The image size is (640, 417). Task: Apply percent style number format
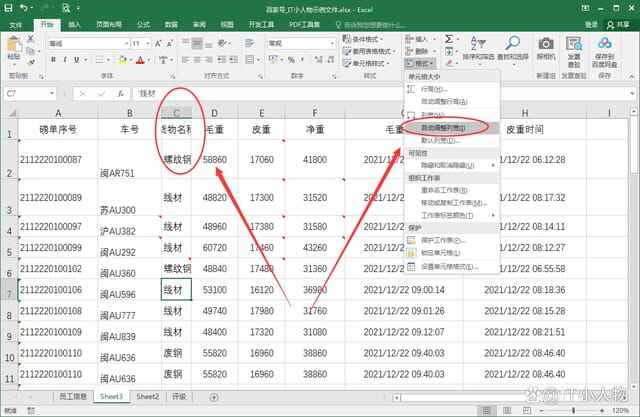(291, 60)
